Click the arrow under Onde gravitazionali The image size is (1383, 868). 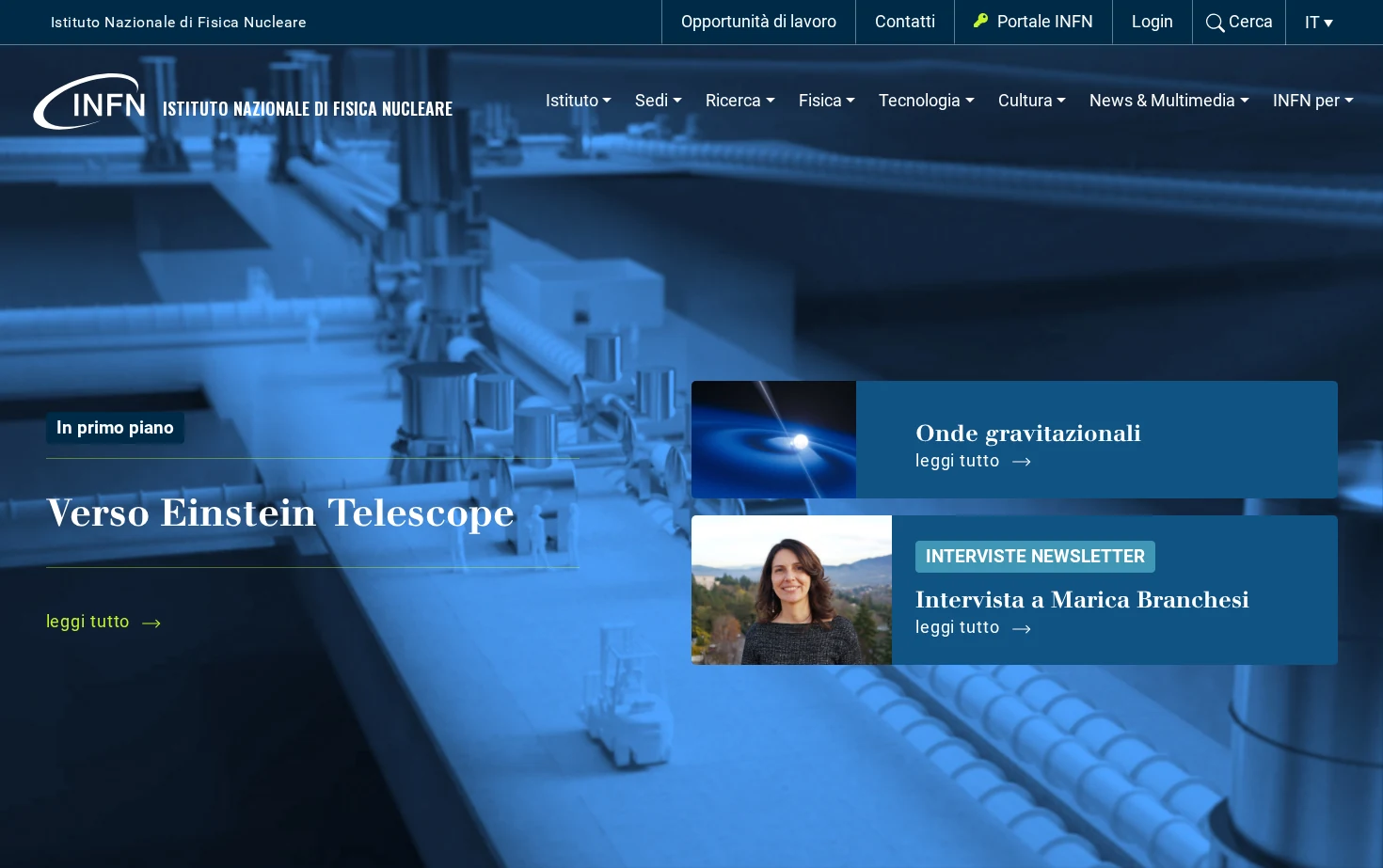click(x=1022, y=462)
